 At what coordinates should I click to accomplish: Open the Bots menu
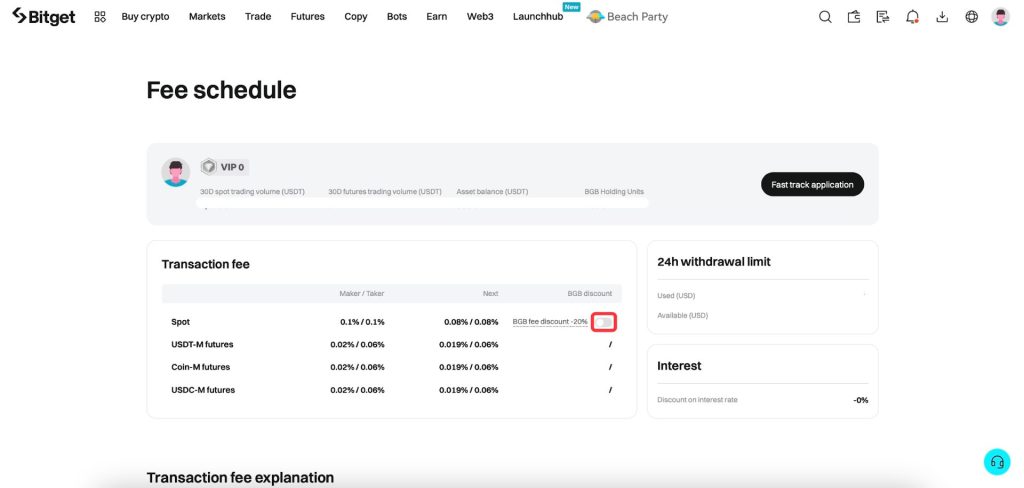pos(396,17)
